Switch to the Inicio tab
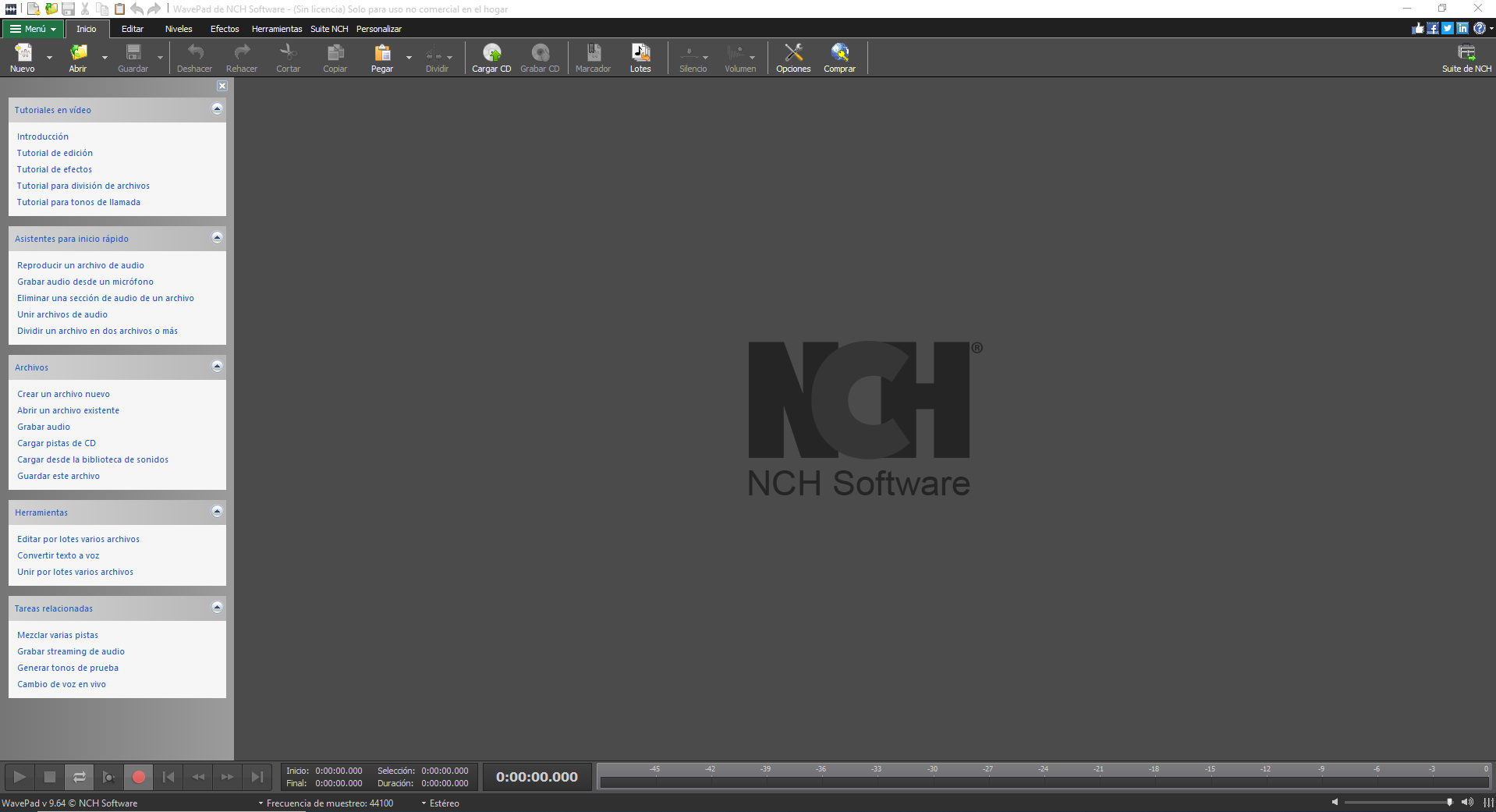Viewport: 1496px width, 812px height. (x=87, y=29)
